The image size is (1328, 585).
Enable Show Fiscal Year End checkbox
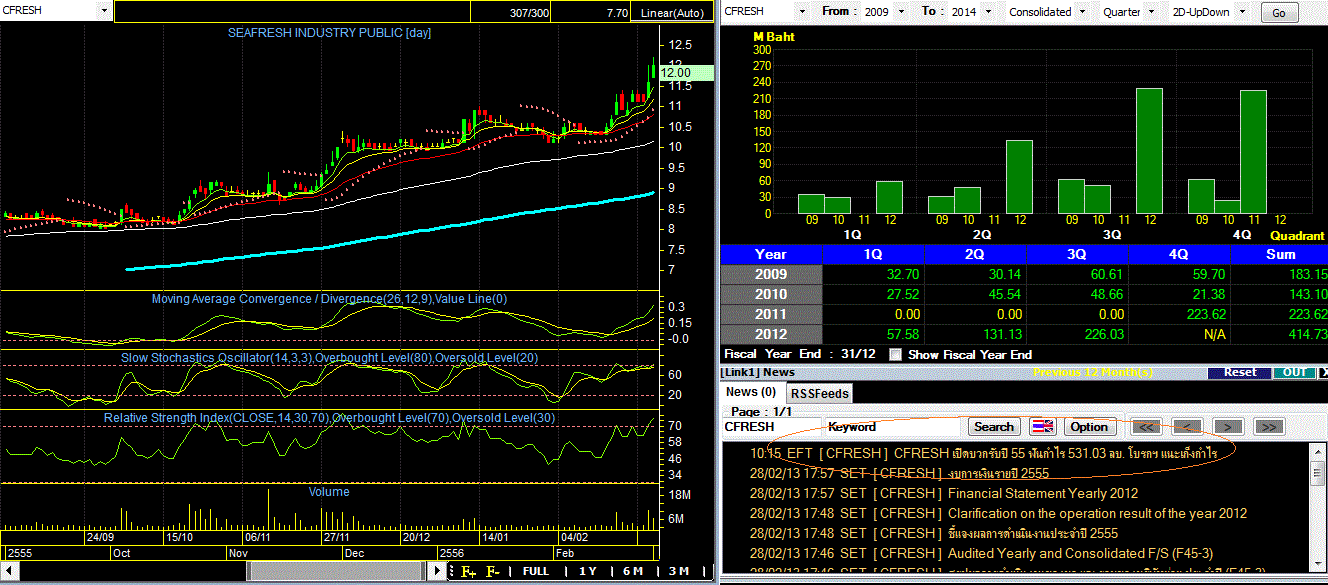pos(896,354)
